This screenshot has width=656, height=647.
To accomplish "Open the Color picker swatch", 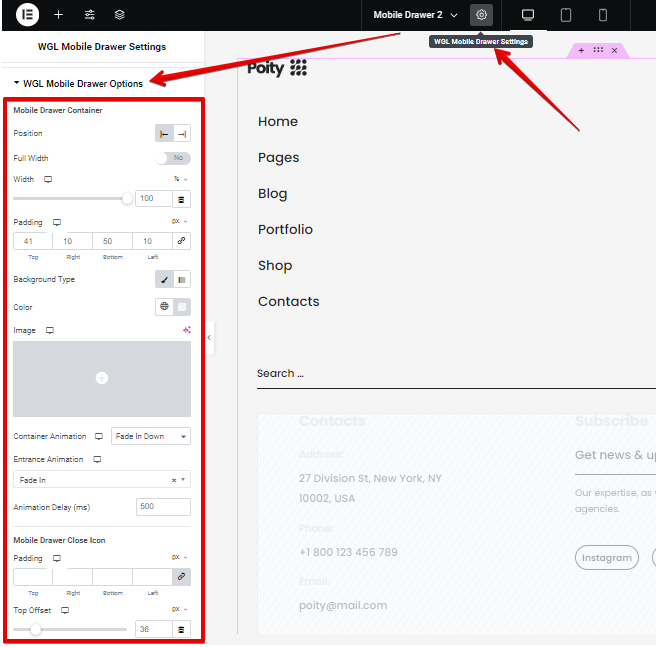I will pyautogui.click(x=182, y=307).
